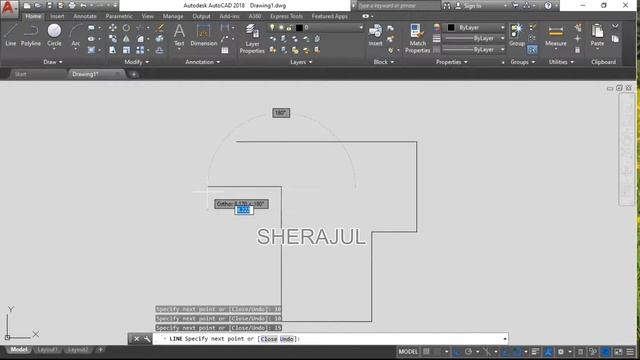Open the layer selection dropdown
Image resolution: width=640 pixels, height=360 pixels.
click(x=361, y=27)
